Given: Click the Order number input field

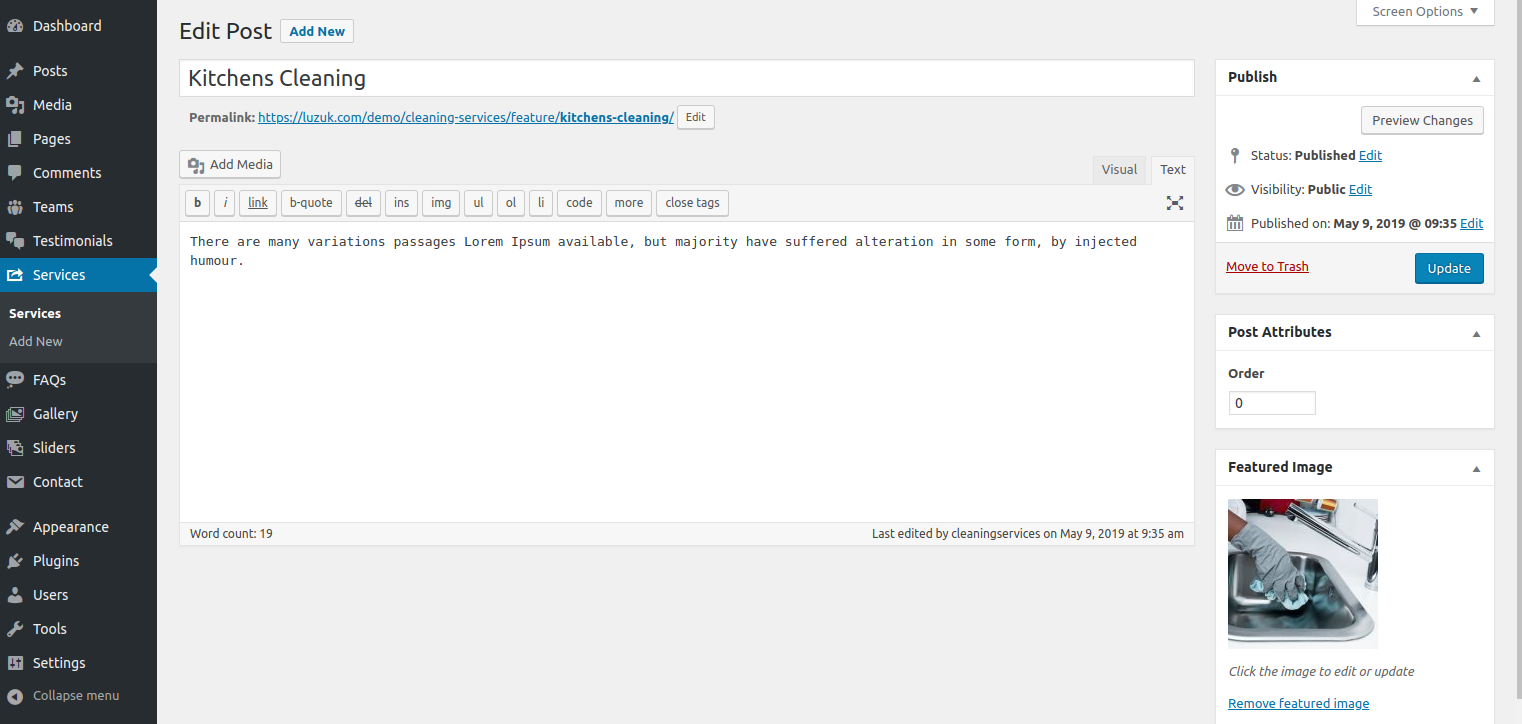Looking at the screenshot, I should pyautogui.click(x=1271, y=403).
